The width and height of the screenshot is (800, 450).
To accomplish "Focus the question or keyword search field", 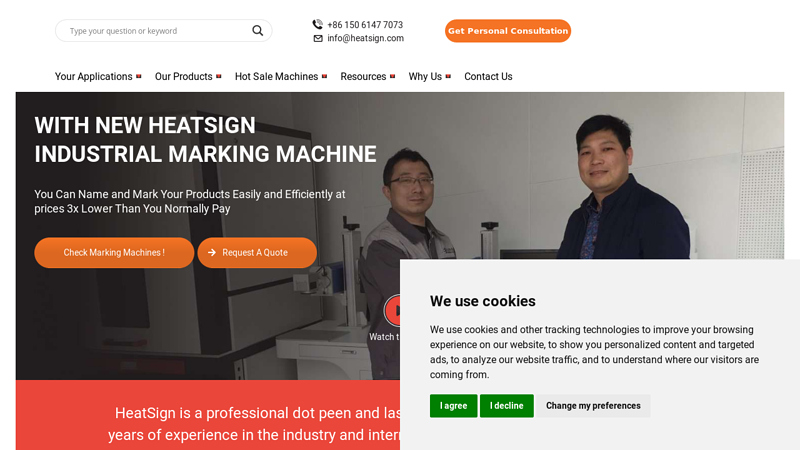I will click(163, 31).
